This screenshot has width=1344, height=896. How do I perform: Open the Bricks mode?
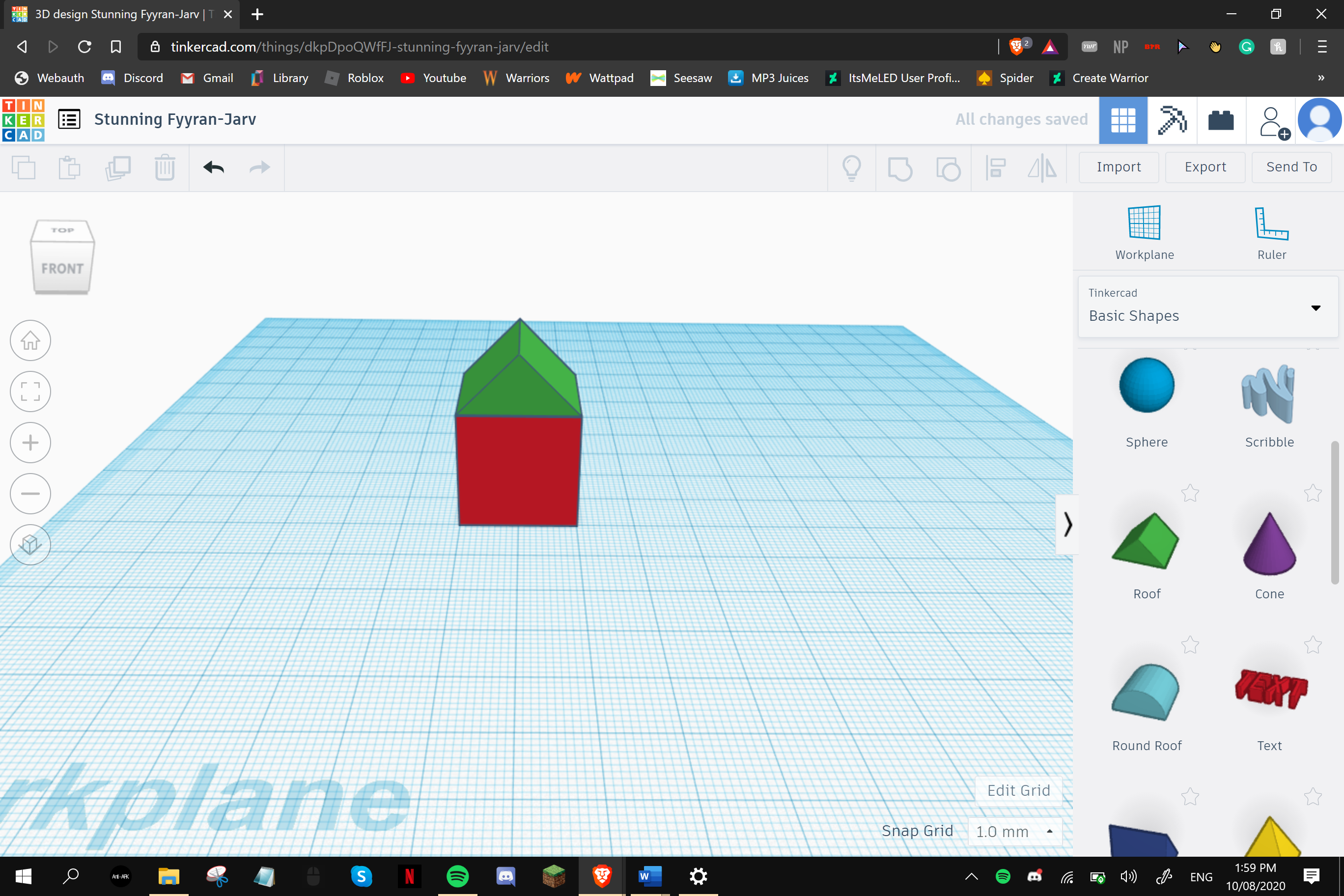coord(1221,120)
